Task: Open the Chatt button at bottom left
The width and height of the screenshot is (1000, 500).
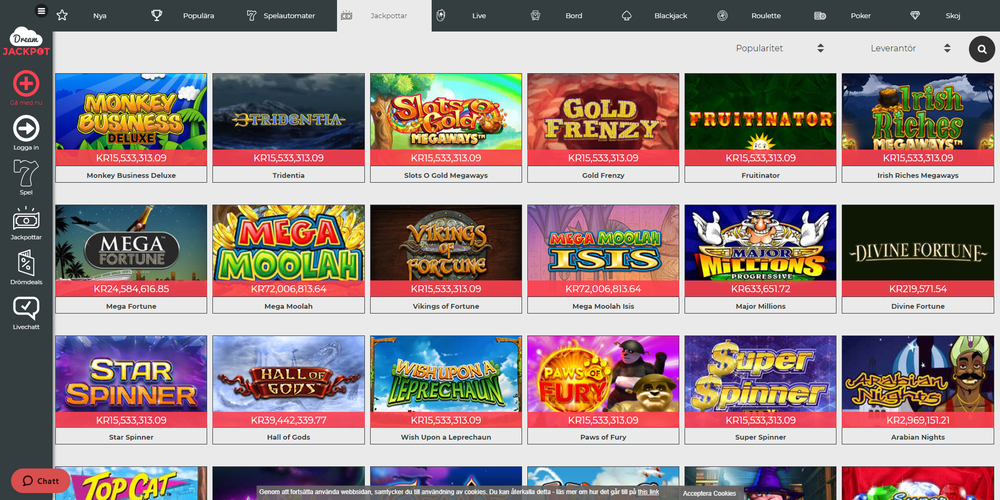Action: click(x=41, y=481)
